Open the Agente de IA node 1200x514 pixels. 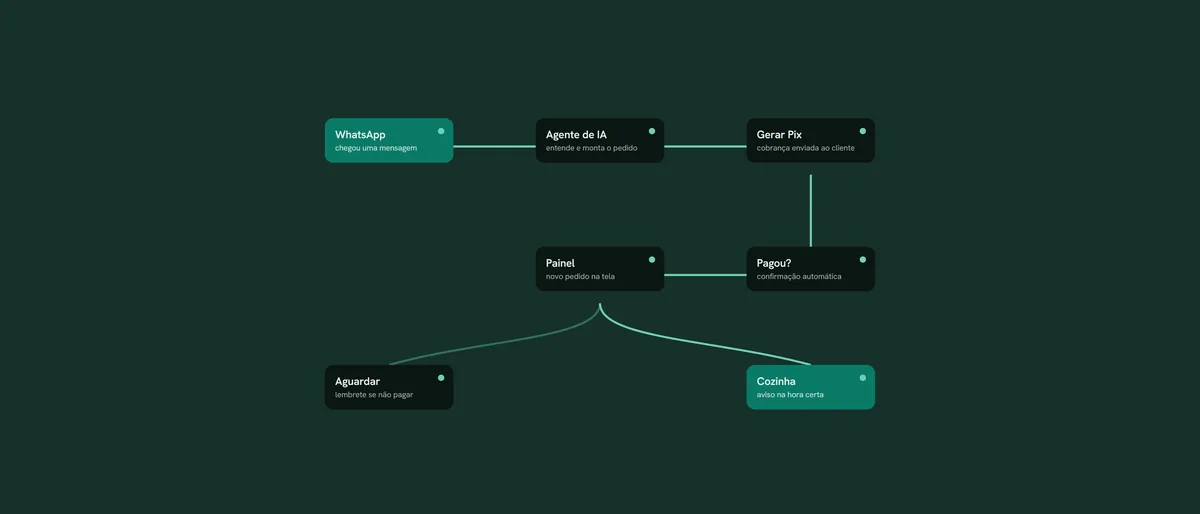click(600, 140)
